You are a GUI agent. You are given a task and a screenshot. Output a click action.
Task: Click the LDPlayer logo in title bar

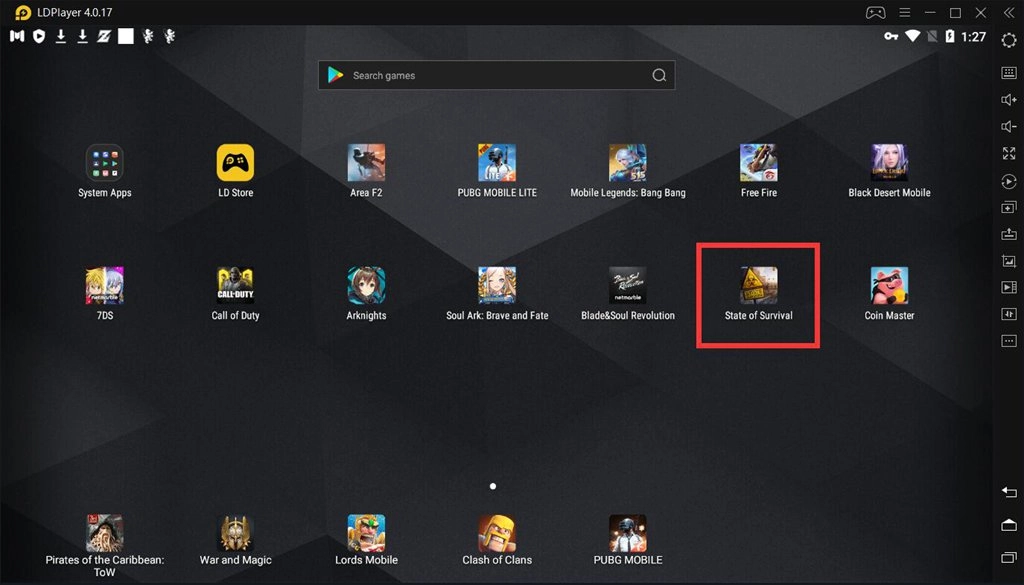[22, 12]
